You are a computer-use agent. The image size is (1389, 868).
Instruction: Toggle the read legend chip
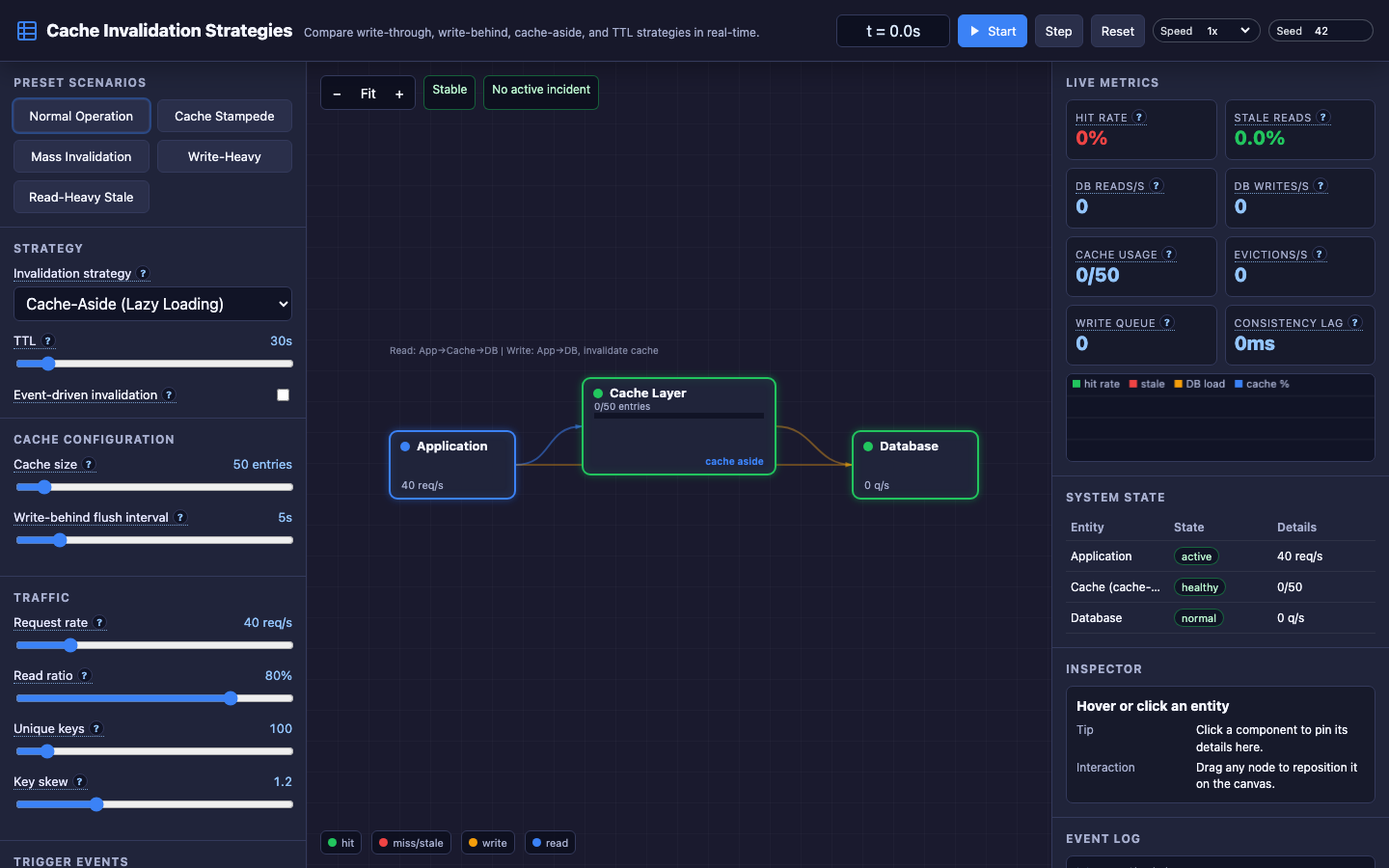[551, 843]
